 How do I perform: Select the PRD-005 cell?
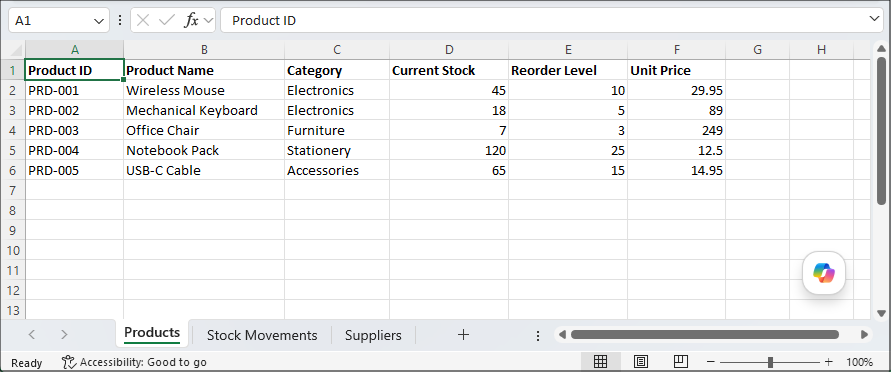(x=74, y=170)
